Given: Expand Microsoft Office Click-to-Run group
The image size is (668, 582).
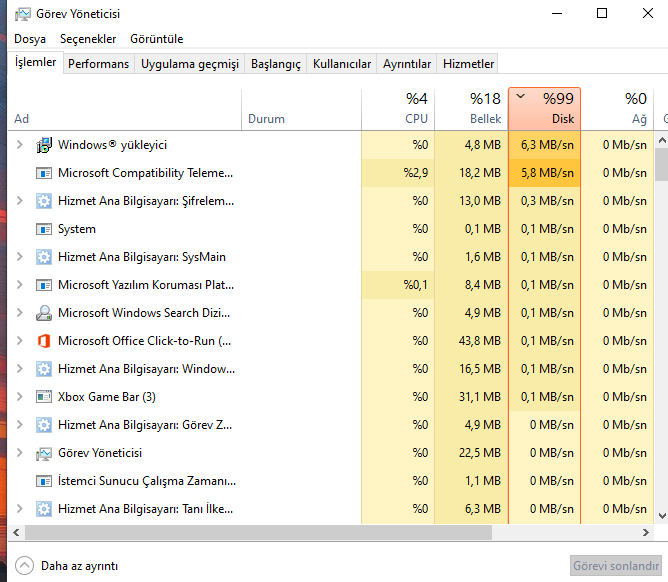Looking at the screenshot, I should click(x=20, y=341).
